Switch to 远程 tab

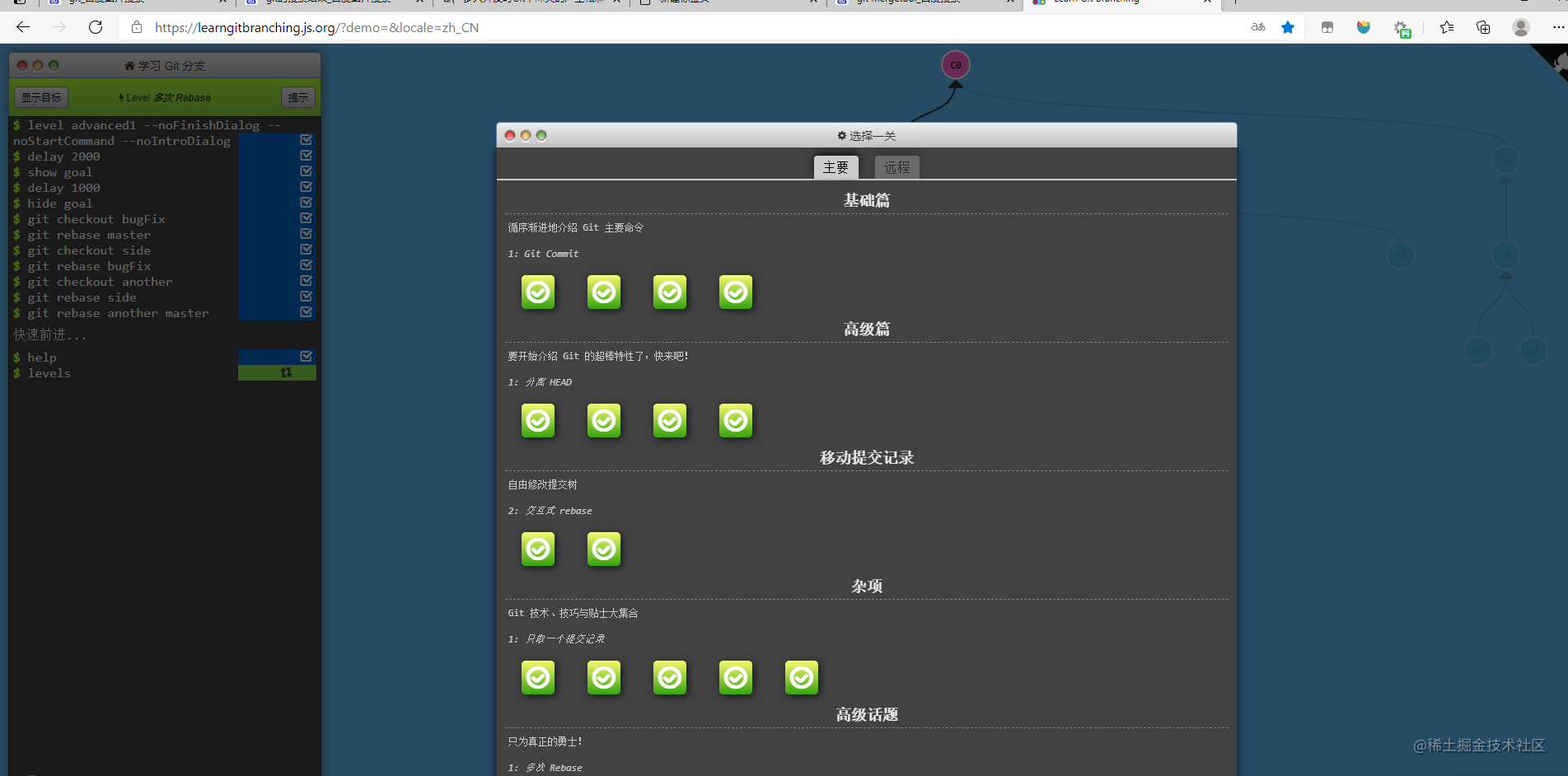click(x=896, y=167)
